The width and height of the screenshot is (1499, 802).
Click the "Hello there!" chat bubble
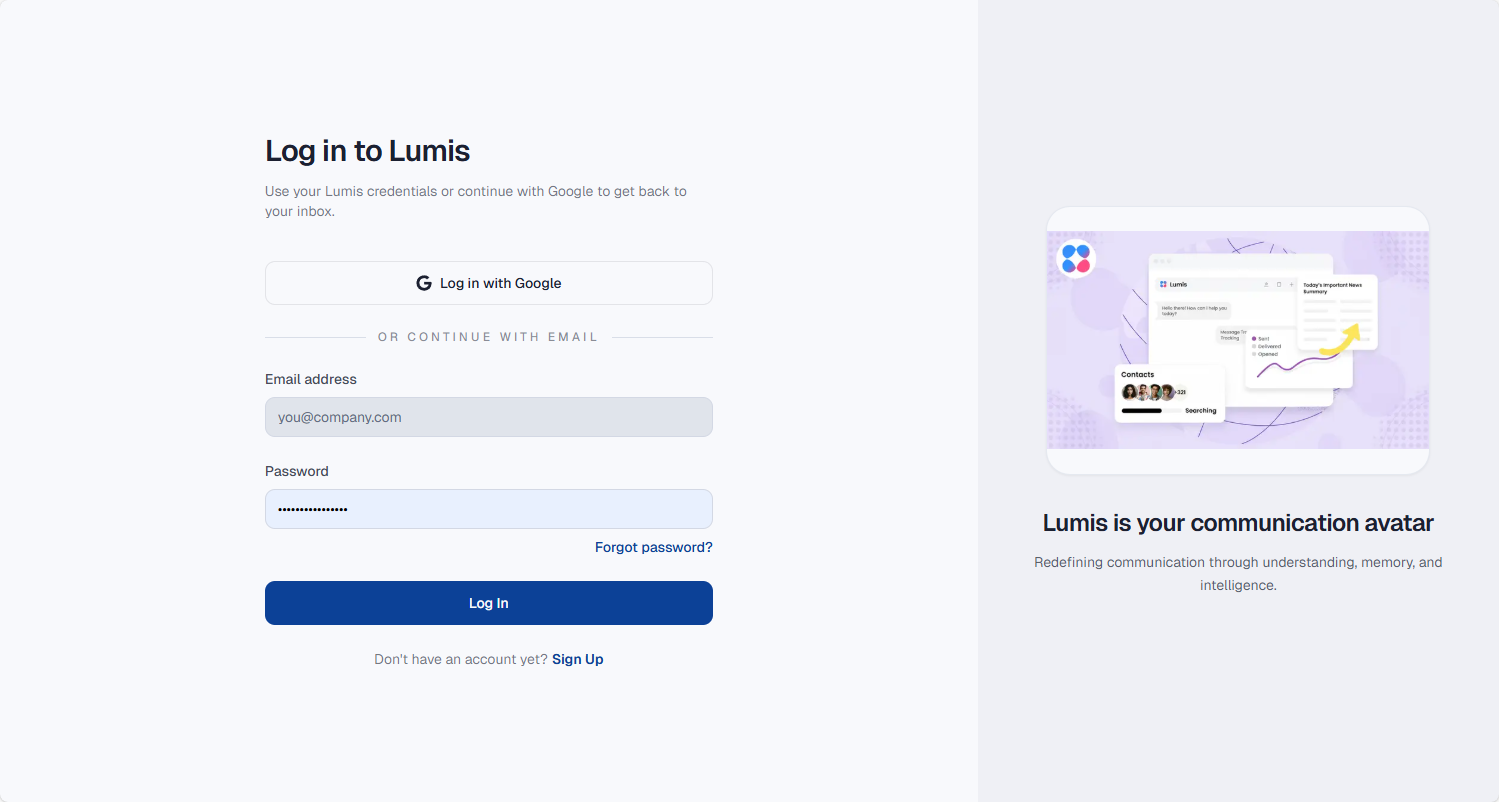point(1194,310)
